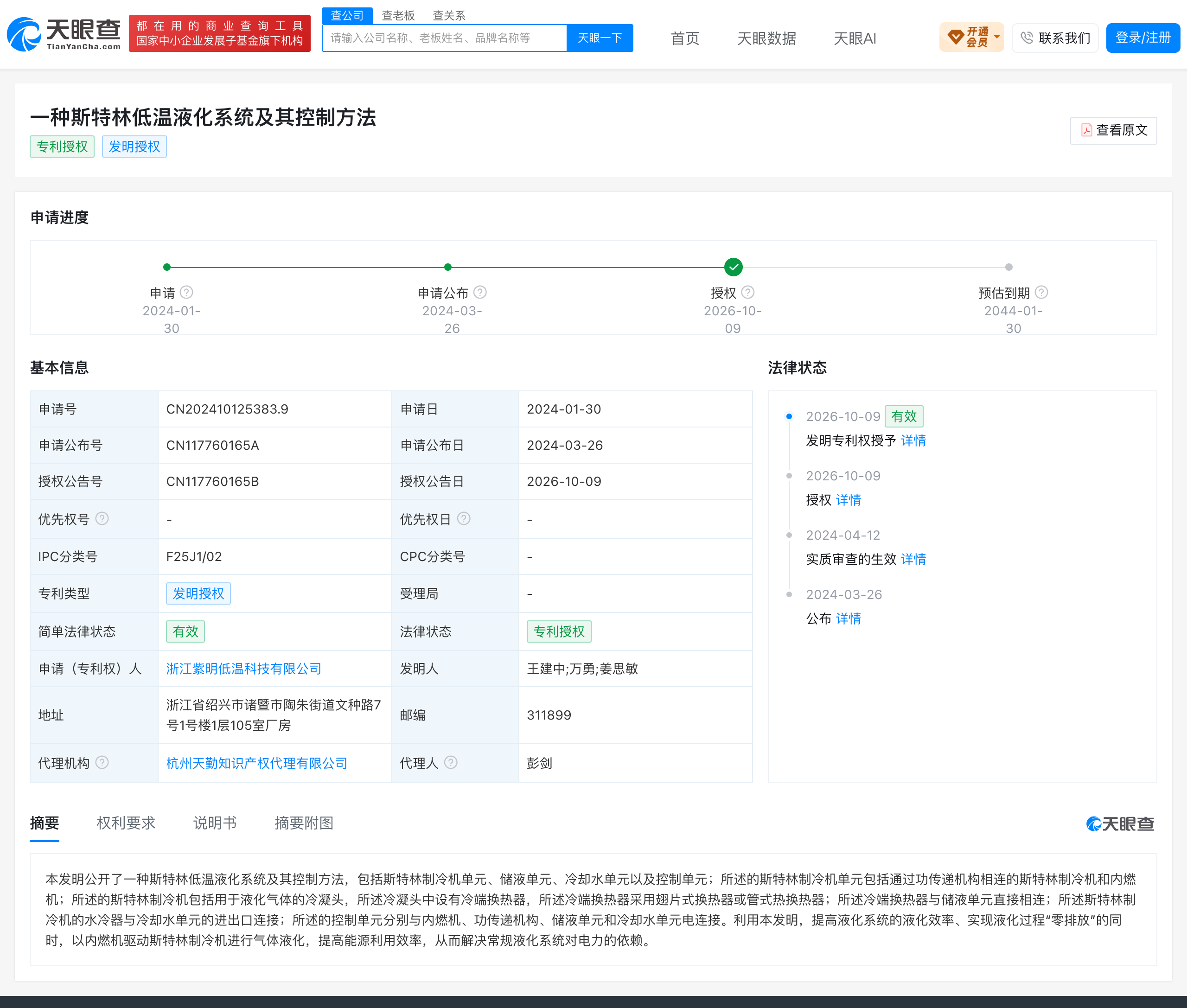Open 天眼AI navigation item
This screenshot has height=1008, width=1187.
click(855, 38)
